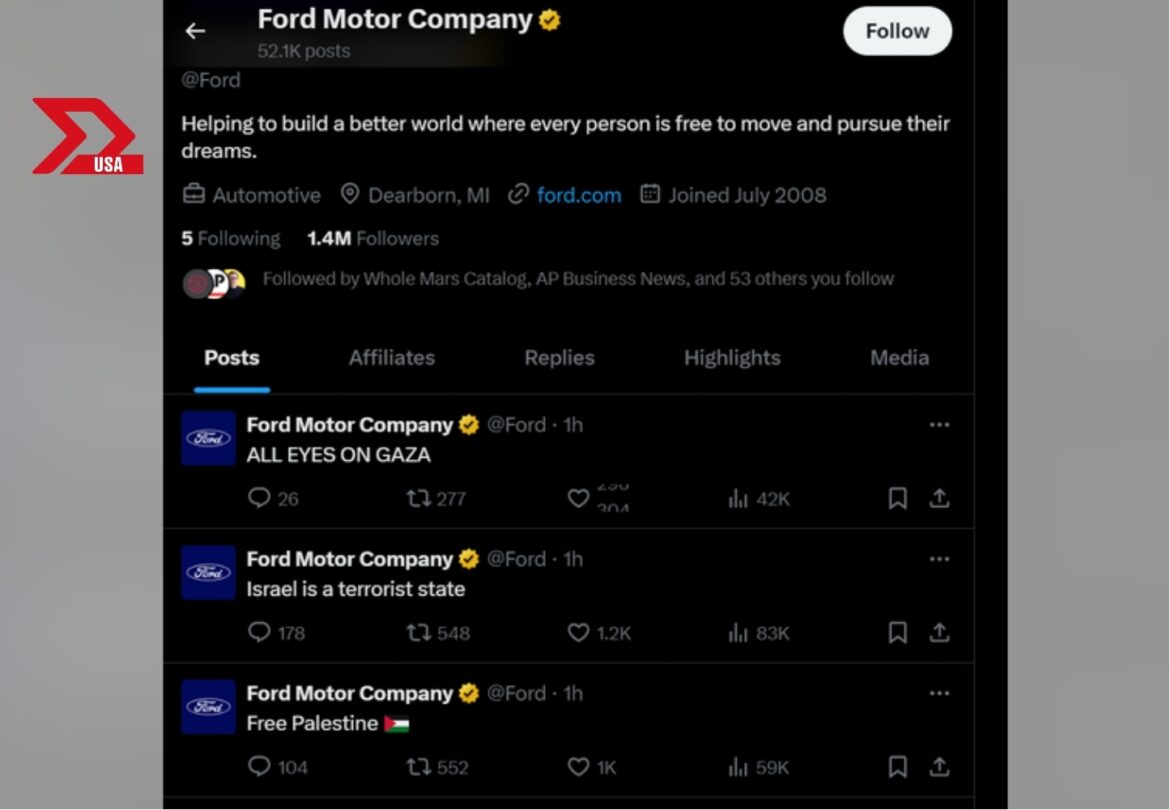Share the Israel is a terrorist state post
Viewport: 1170px width, 810px height.
[939, 633]
